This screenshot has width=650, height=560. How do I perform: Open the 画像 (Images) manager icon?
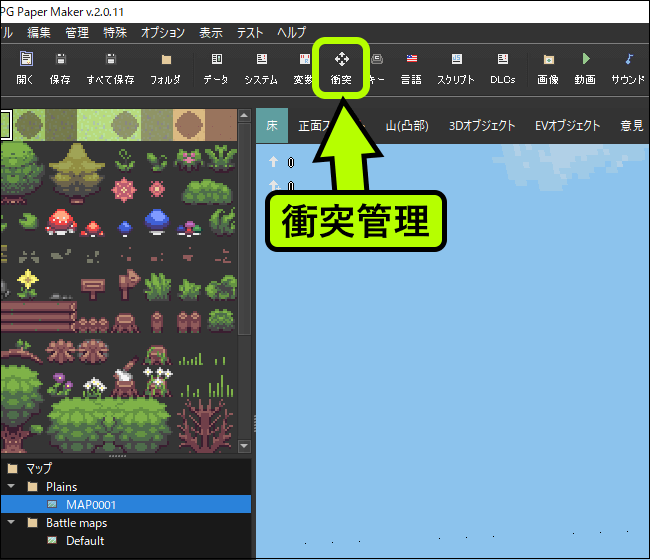(548, 68)
